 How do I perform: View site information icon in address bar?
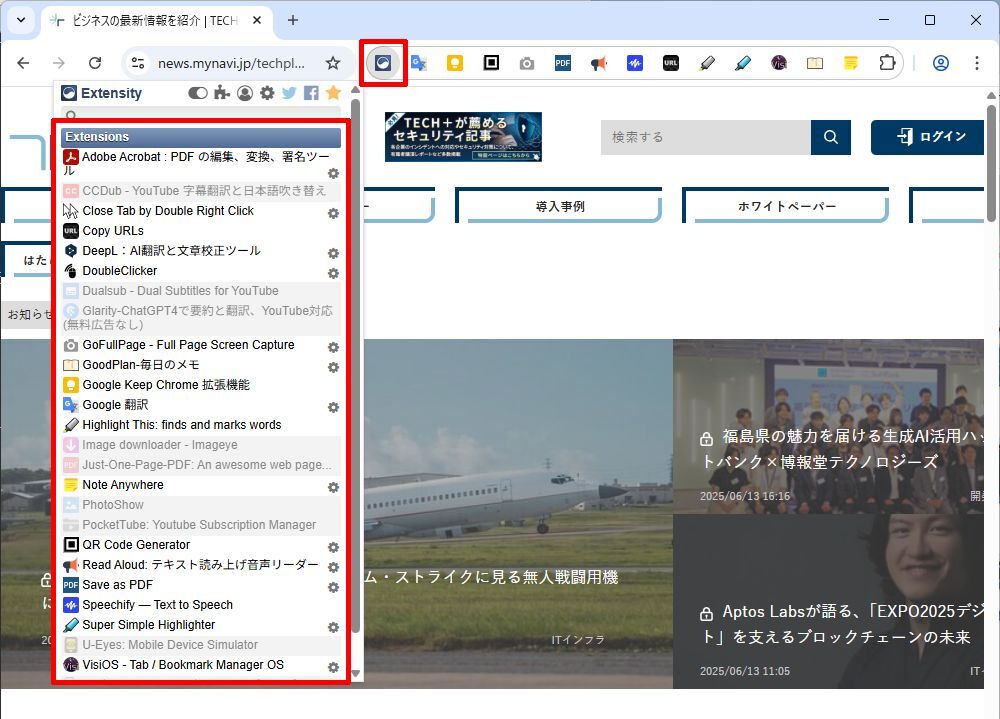[138, 63]
